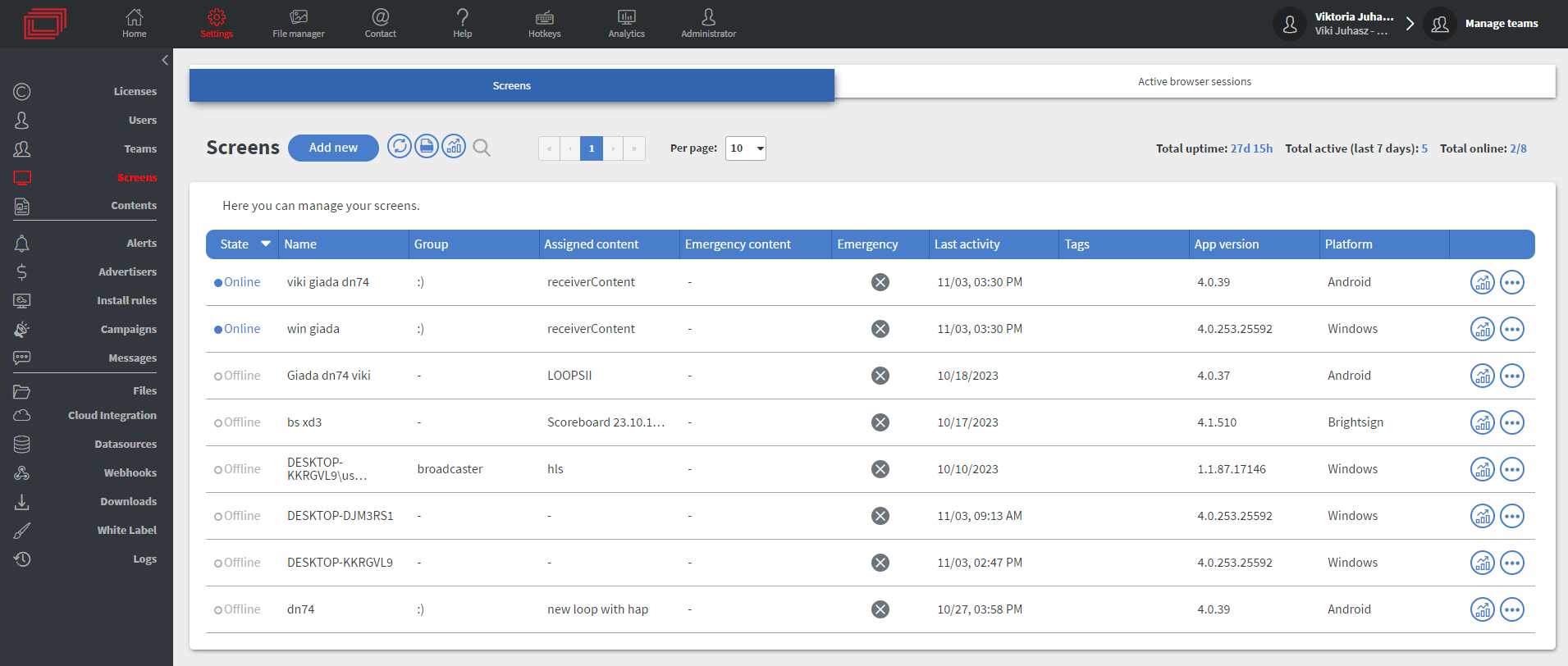1568x666 pixels.
Task: Open Install rules in the sidebar
Action: point(85,300)
